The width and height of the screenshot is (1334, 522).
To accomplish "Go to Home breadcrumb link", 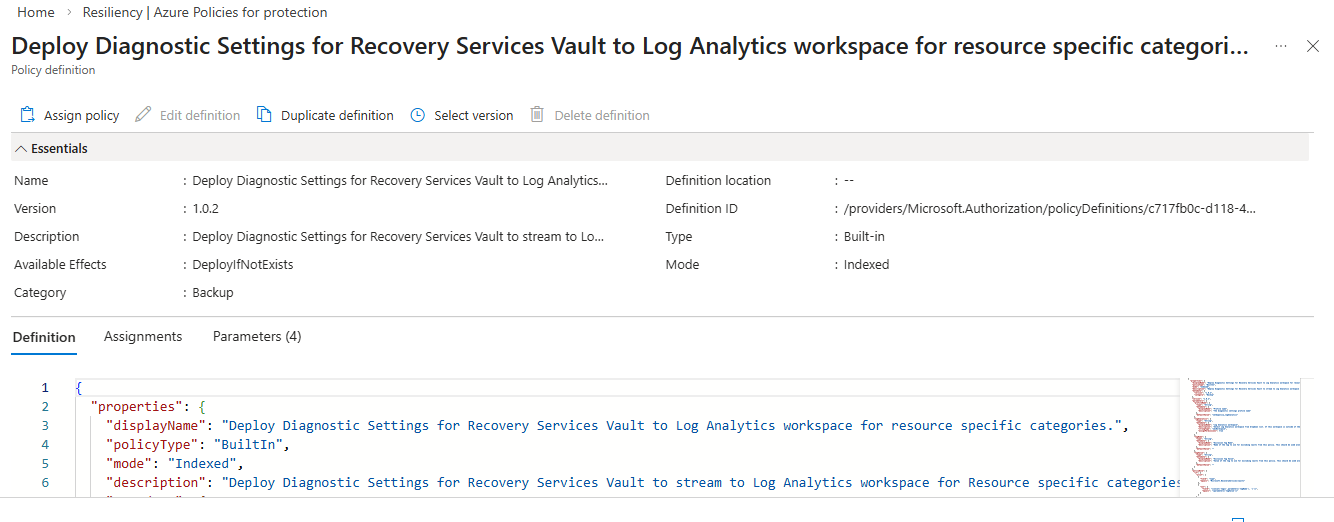I will coord(36,13).
